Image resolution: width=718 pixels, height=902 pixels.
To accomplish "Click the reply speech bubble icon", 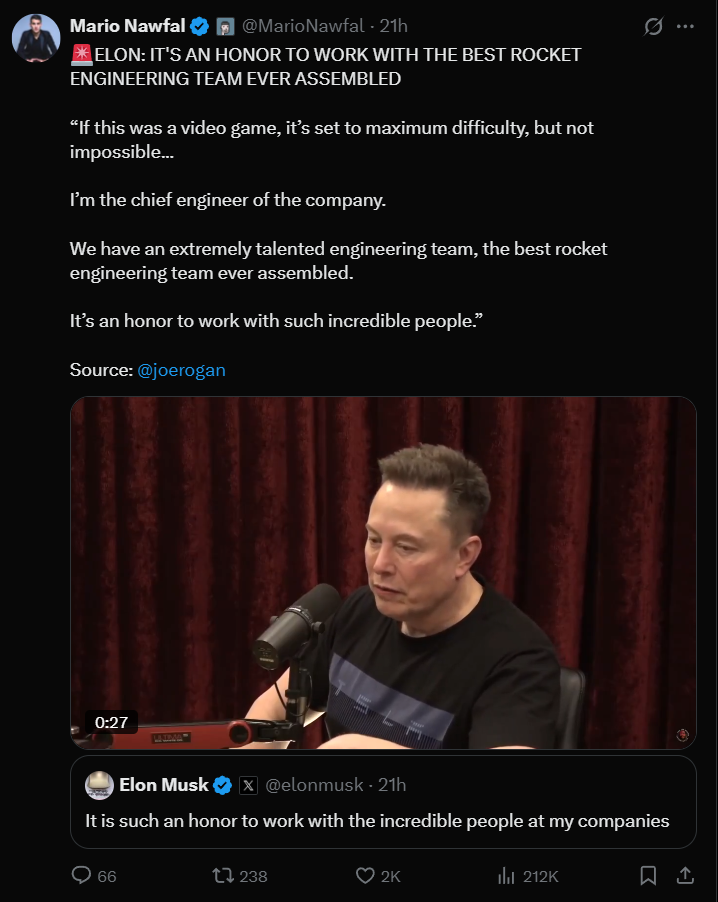I will [82, 875].
